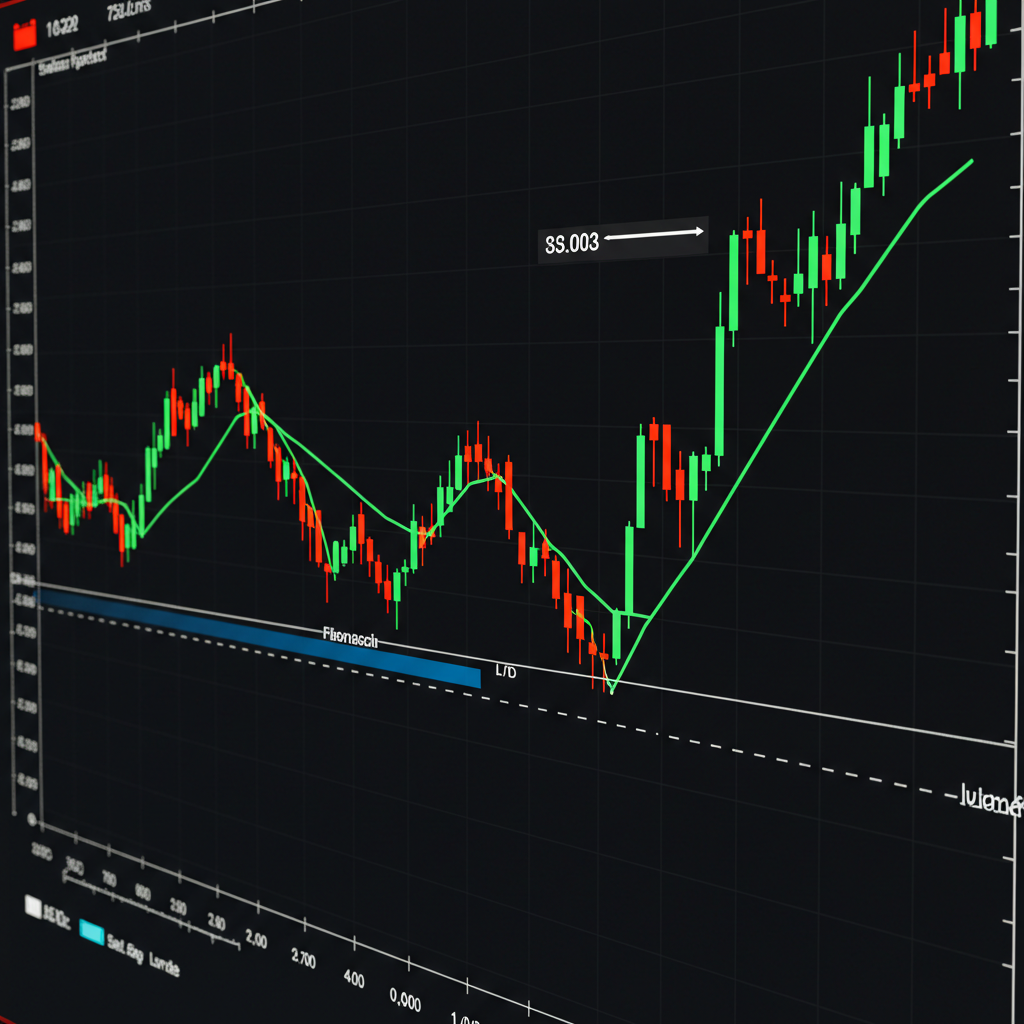Click the label at the dashed line's right end
The image size is (1024, 1024).
tap(991, 799)
